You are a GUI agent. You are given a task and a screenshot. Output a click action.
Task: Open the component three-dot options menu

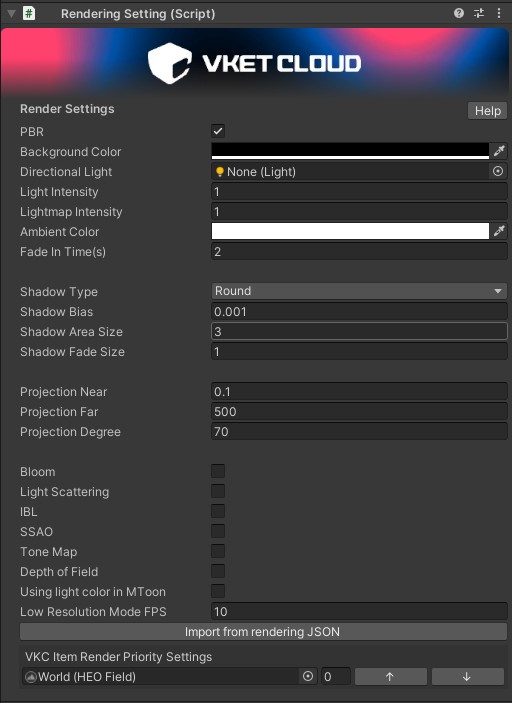499,13
